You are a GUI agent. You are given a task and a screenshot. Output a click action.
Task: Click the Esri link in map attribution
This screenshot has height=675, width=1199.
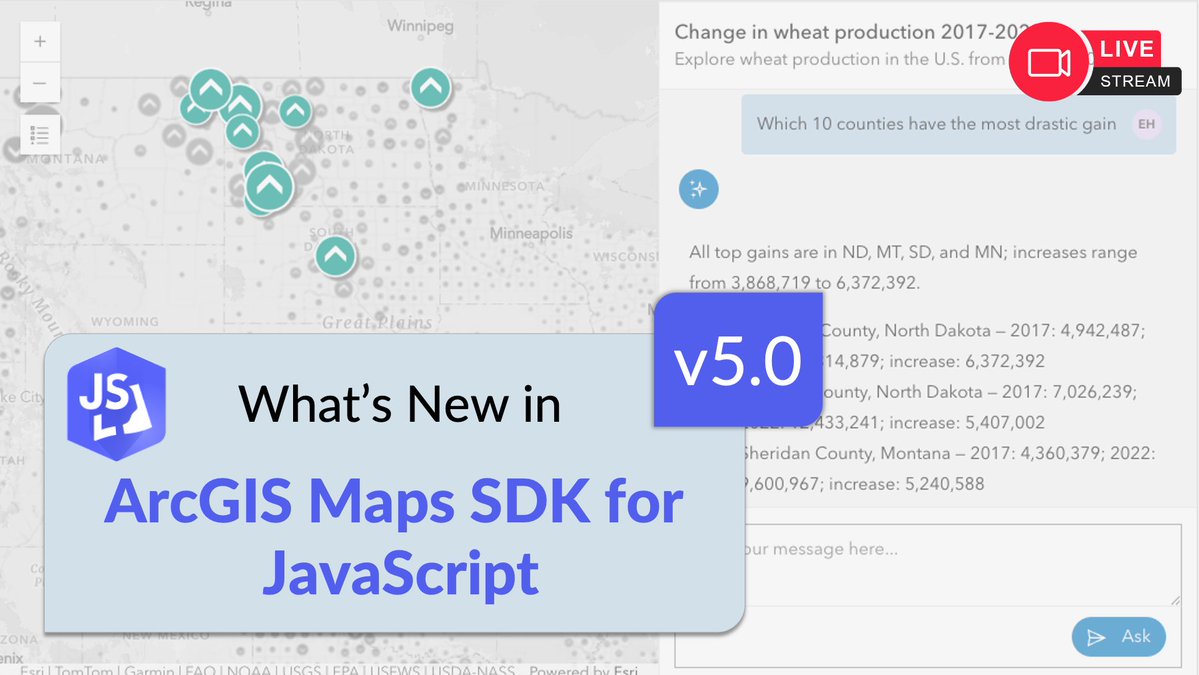[x=625, y=670]
